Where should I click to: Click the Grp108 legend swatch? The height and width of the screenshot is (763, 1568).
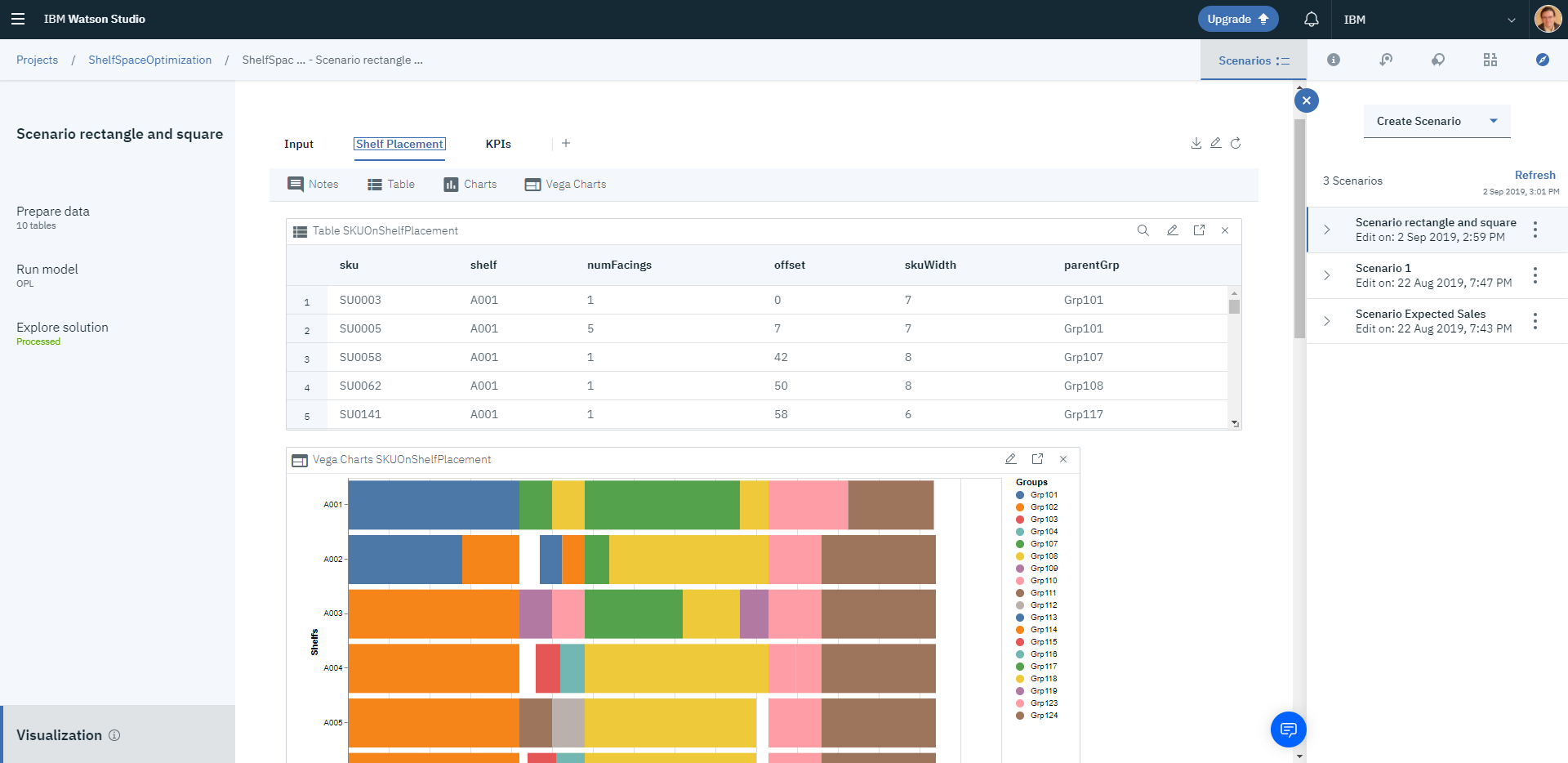(1020, 556)
